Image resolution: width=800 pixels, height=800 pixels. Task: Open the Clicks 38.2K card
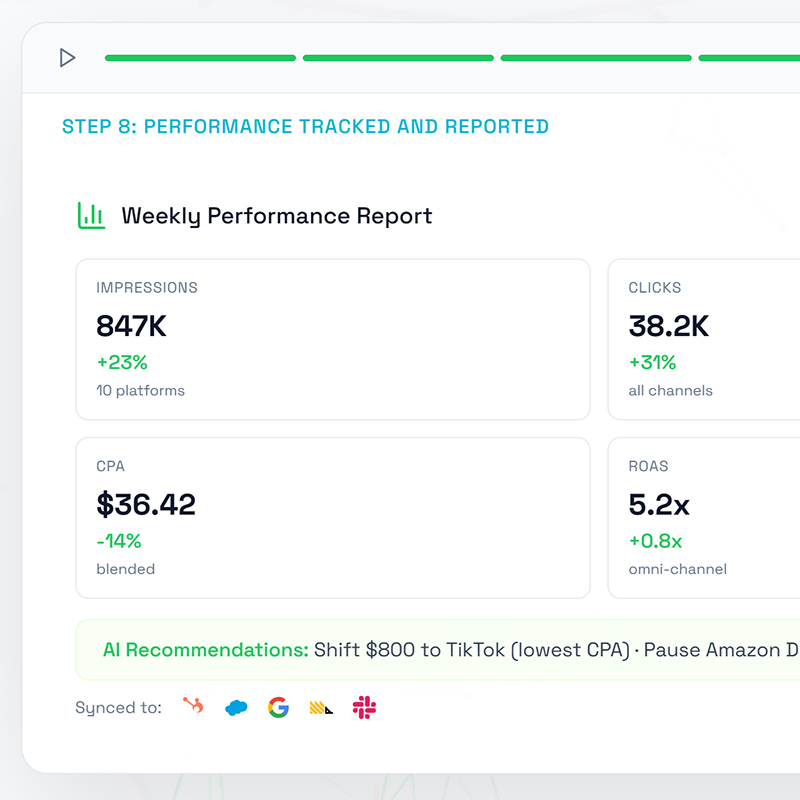click(x=704, y=339)
